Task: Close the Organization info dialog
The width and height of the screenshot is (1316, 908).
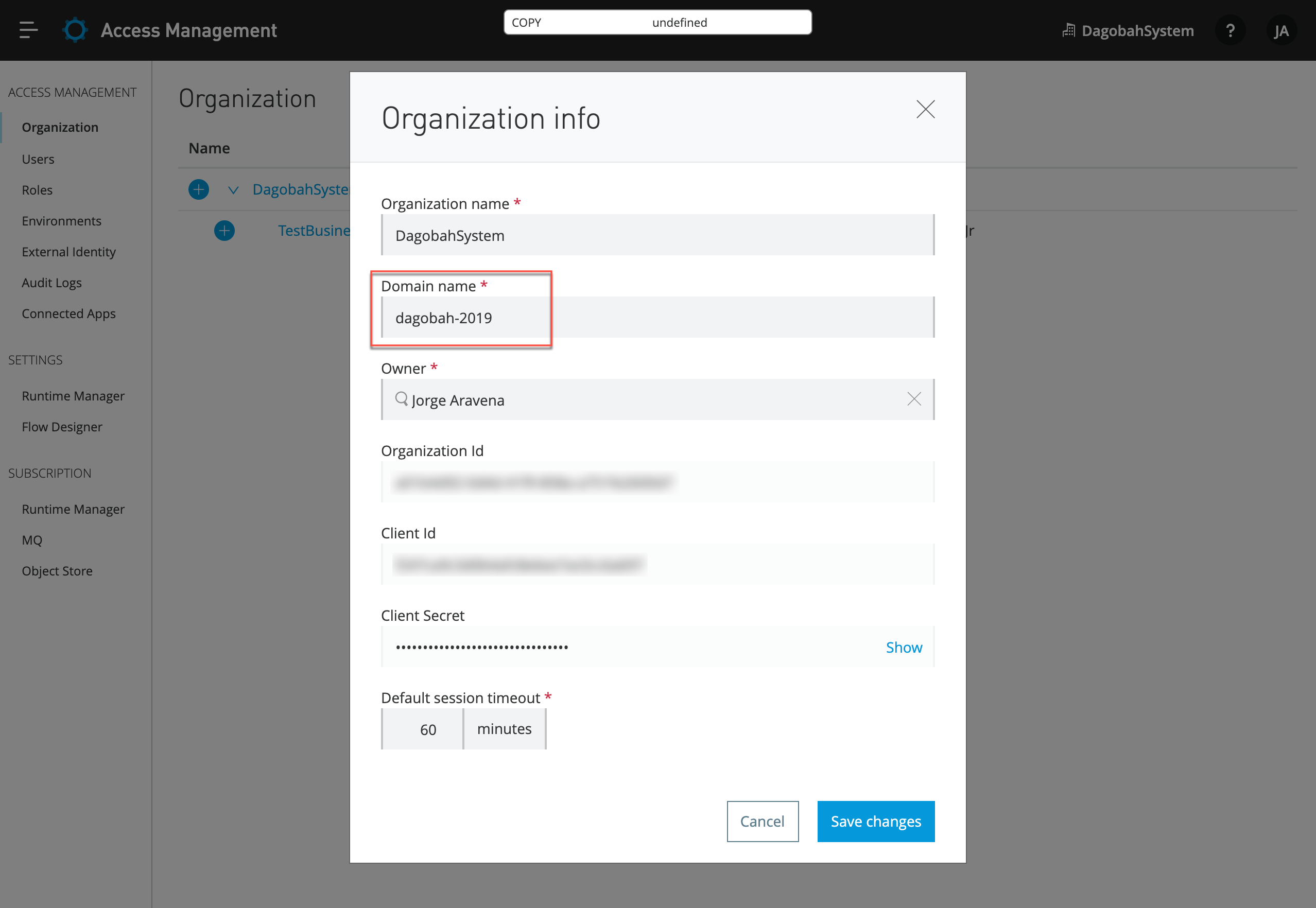Action: pos(925,109)
